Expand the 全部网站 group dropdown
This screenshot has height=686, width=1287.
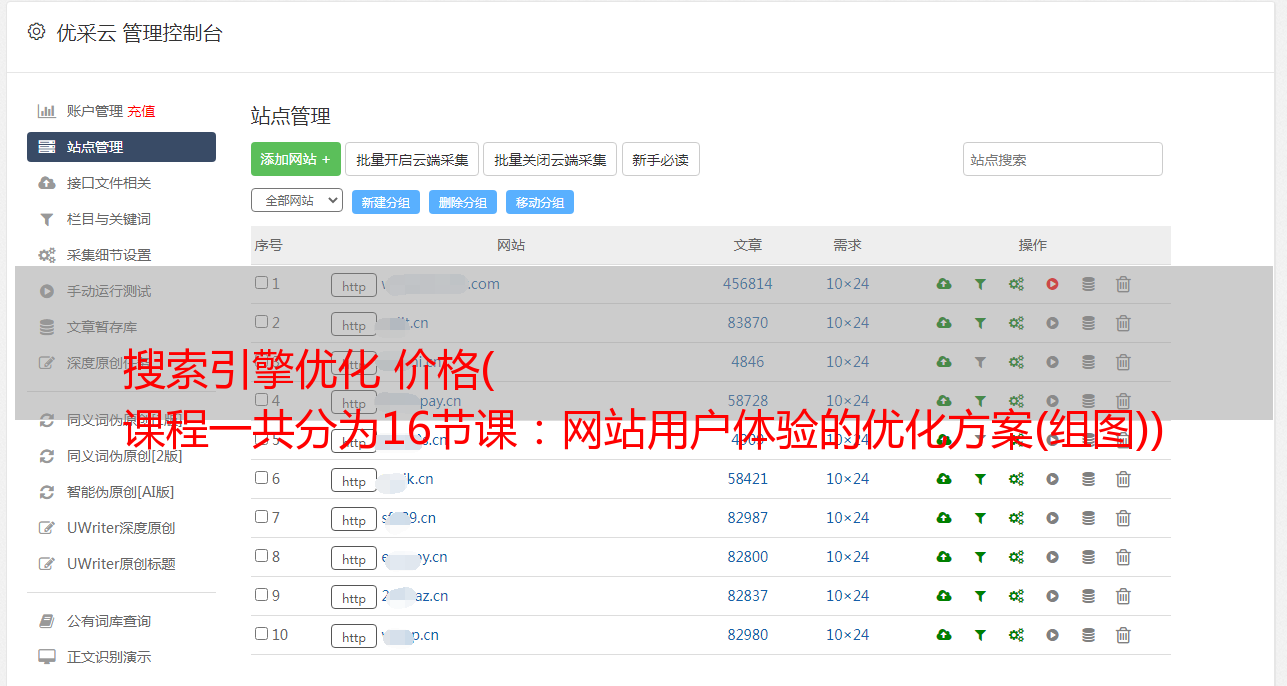click(296, 201)
